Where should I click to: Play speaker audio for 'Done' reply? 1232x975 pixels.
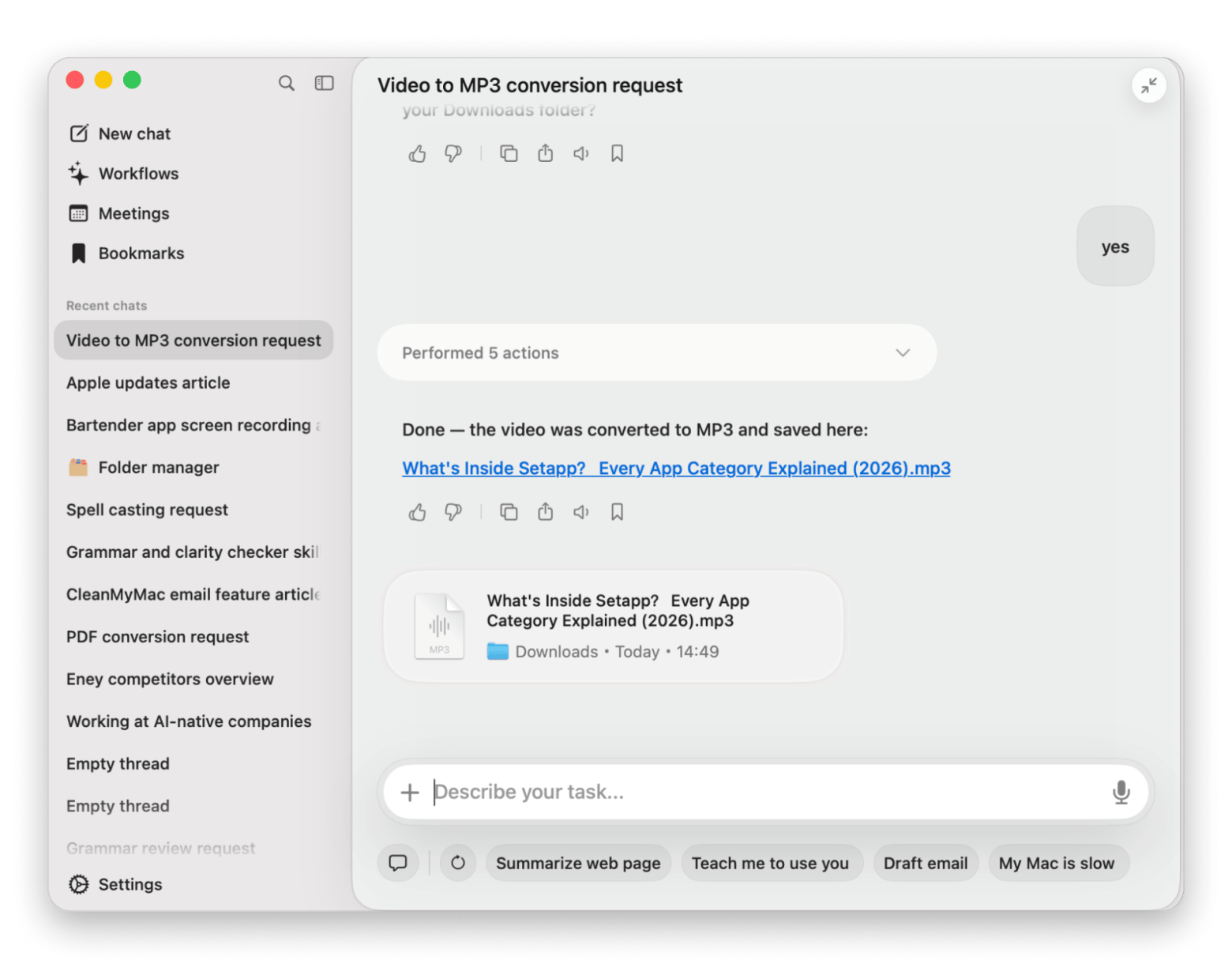581,512
